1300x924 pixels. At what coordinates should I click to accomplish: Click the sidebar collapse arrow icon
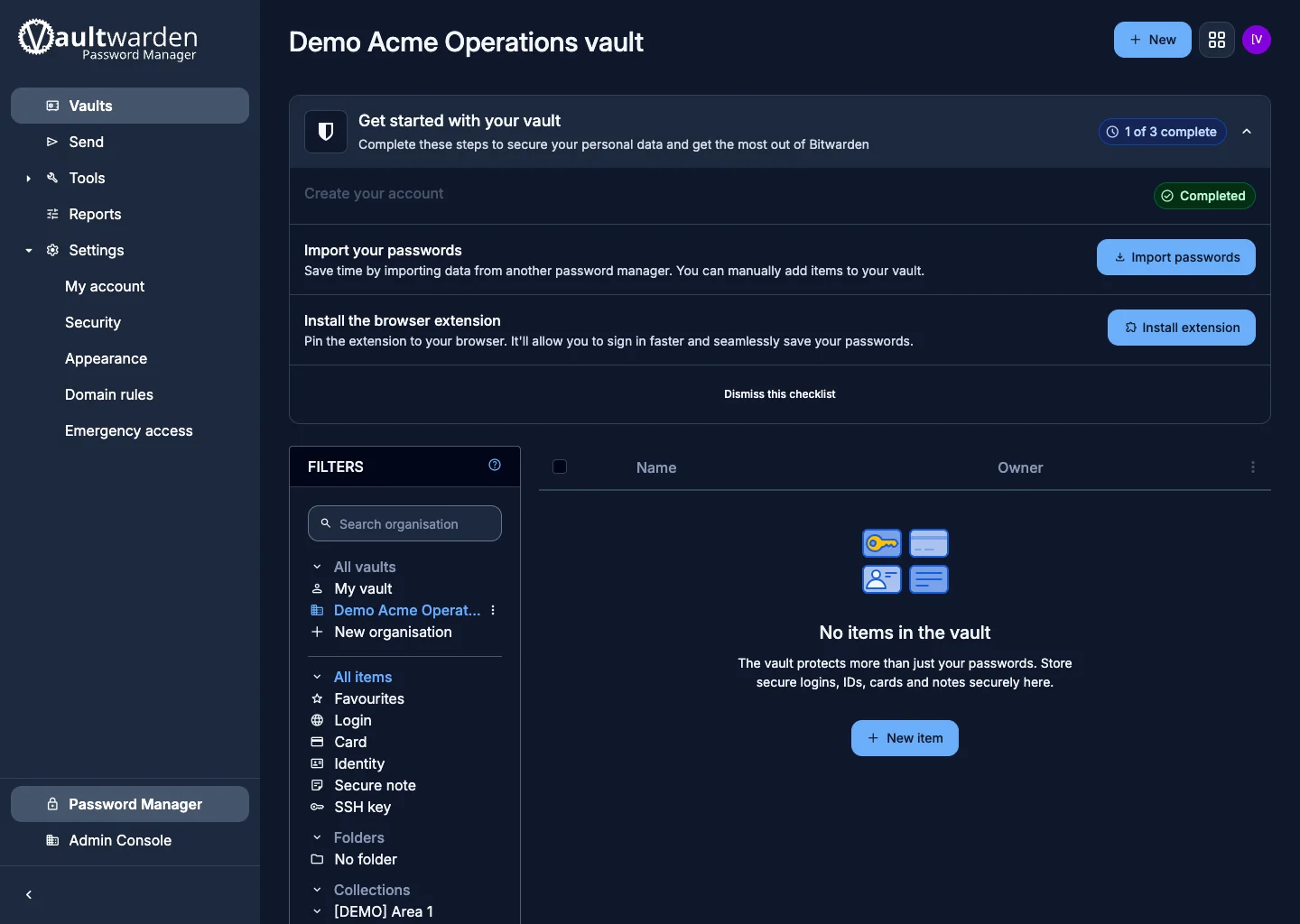(x=29, y=895)
